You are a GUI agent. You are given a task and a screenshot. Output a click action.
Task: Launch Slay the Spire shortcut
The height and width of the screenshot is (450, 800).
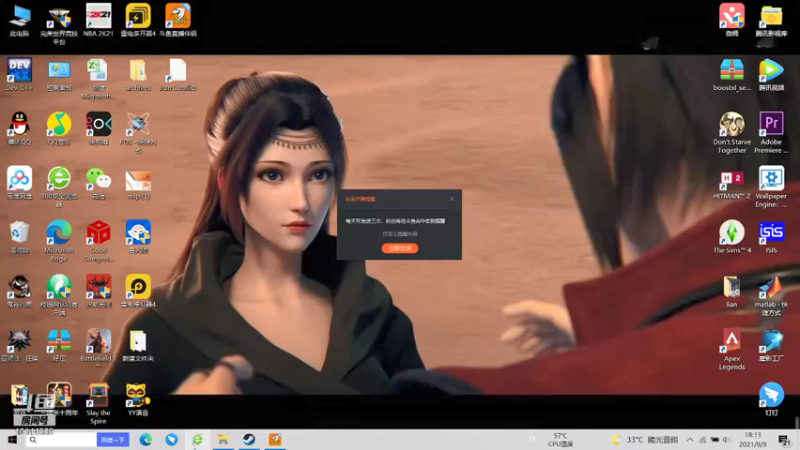click(x=98, y=403)
